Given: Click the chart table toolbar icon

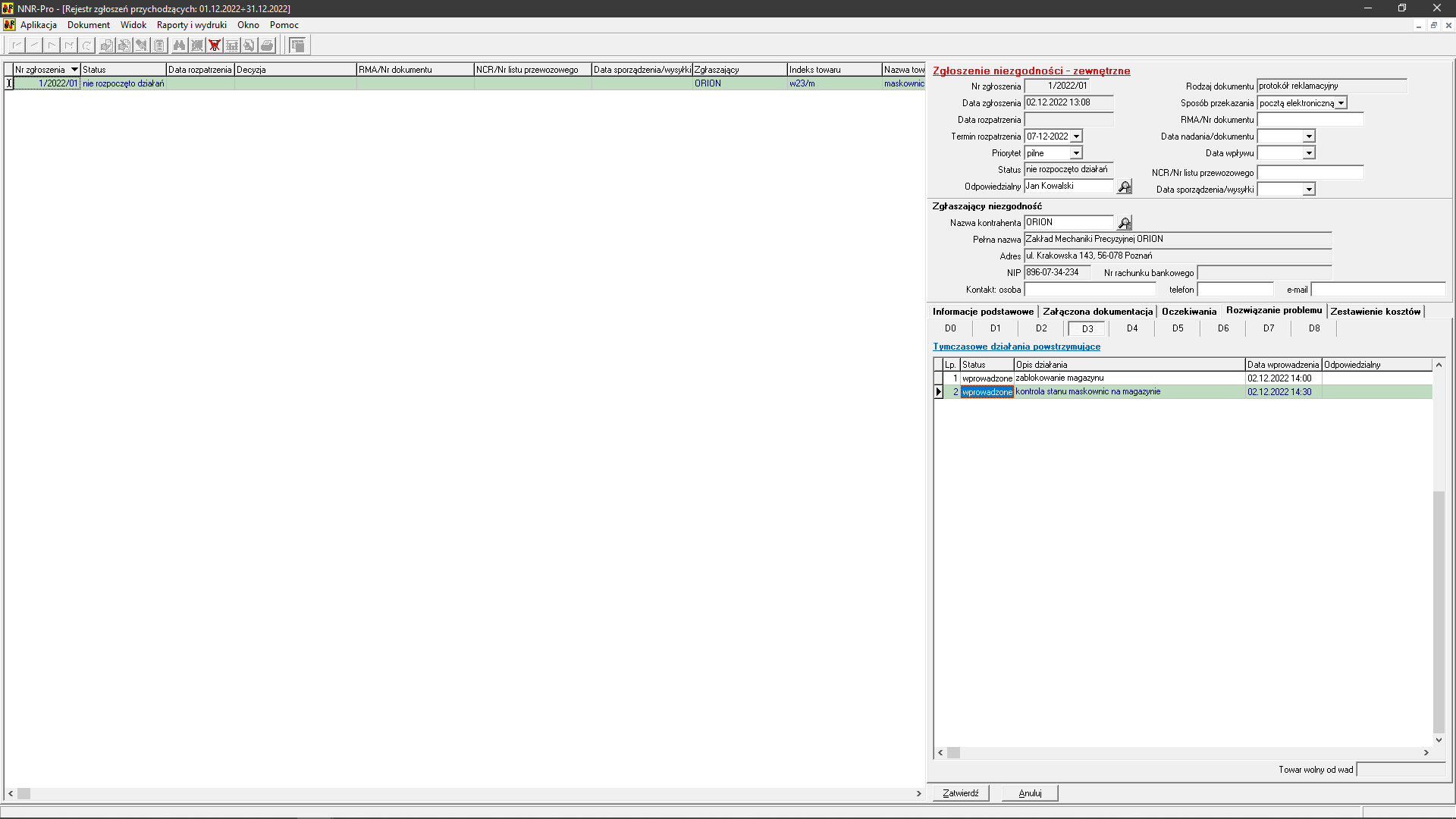Looking at the screenshot, I should [x=232, y=45].
